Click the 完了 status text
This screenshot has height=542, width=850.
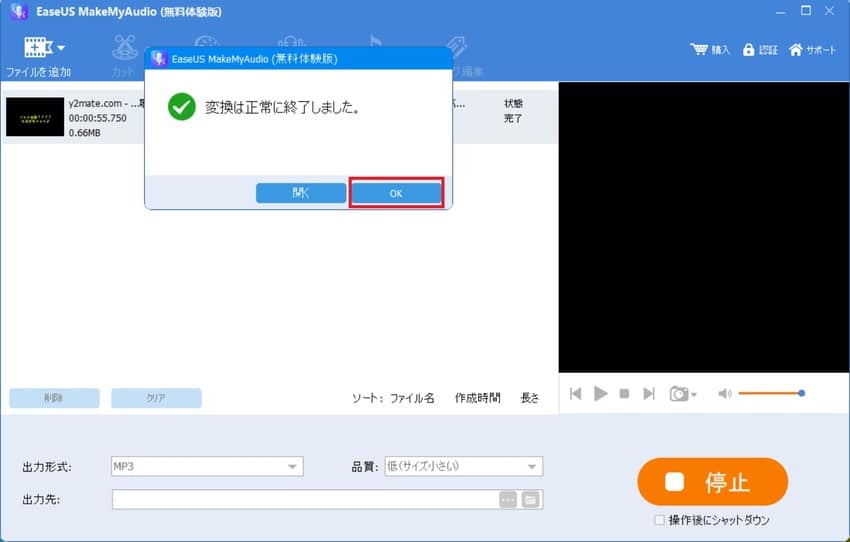[513, 118]
